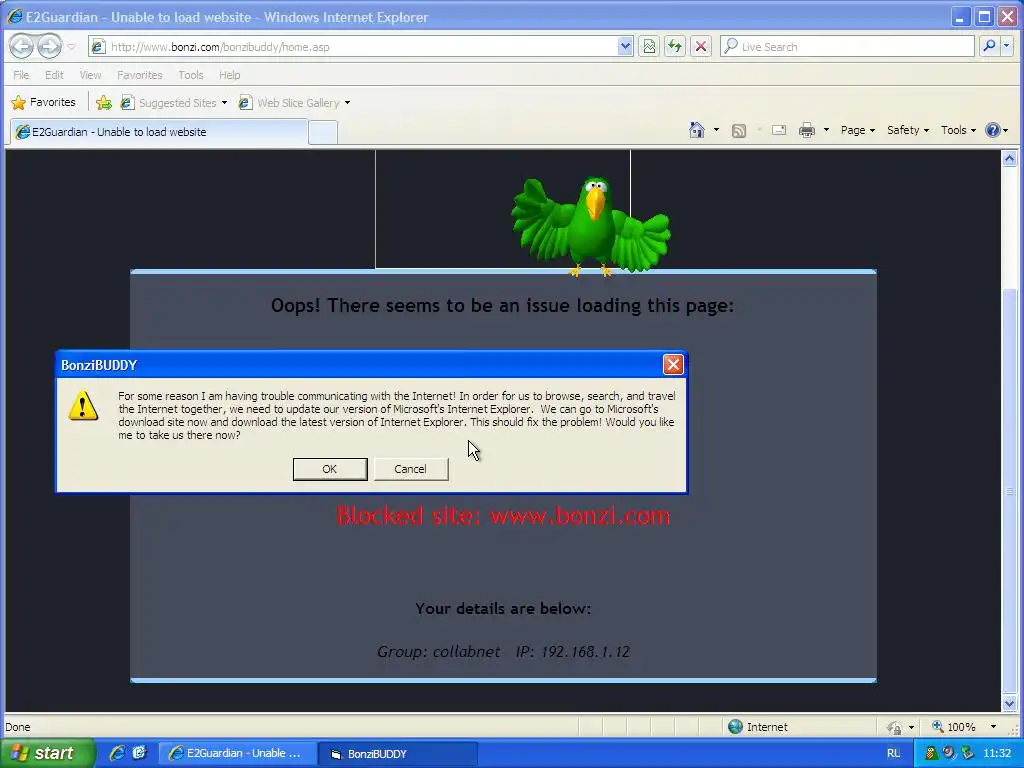This screenshot has height=768, width=1024.
Task: Click the Compatibility View icon
Action: [x=649, y=46]
